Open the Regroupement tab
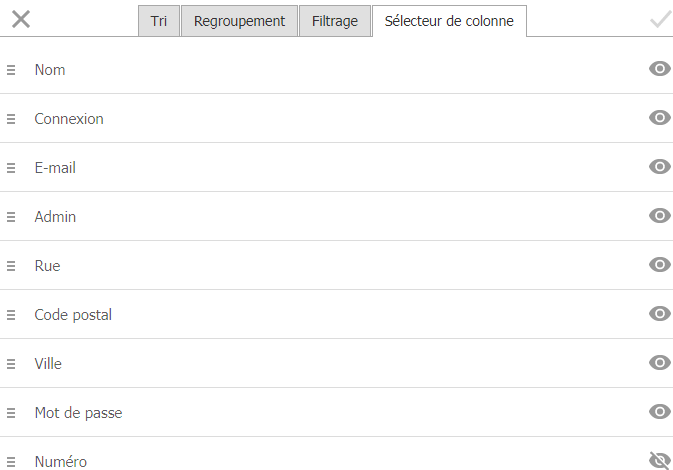 pos(239,21)
